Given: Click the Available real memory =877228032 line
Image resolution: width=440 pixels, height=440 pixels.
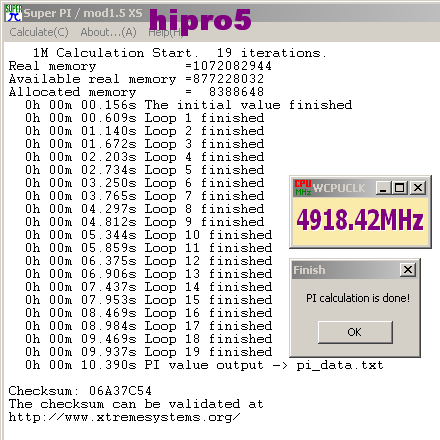Looking at the screenshot, I should (136, 79).
